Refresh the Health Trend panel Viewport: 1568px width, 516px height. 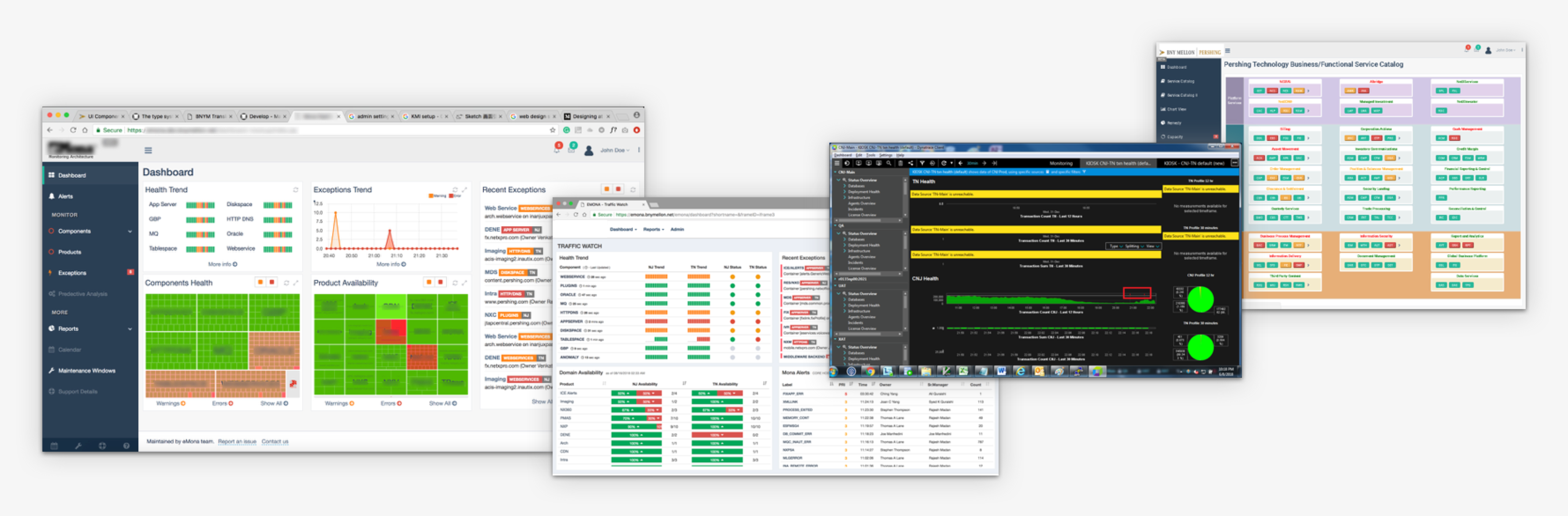[296, 190]
